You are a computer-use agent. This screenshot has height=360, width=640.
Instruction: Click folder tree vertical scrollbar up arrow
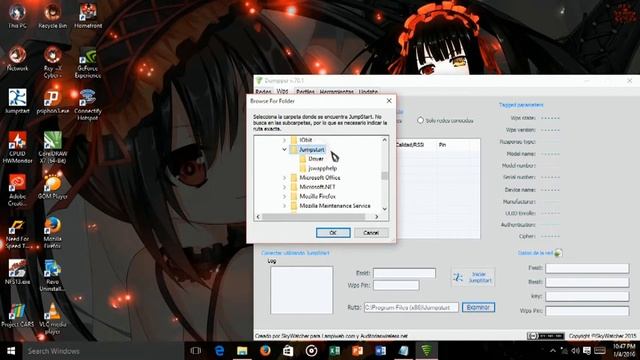click(384, 140)
